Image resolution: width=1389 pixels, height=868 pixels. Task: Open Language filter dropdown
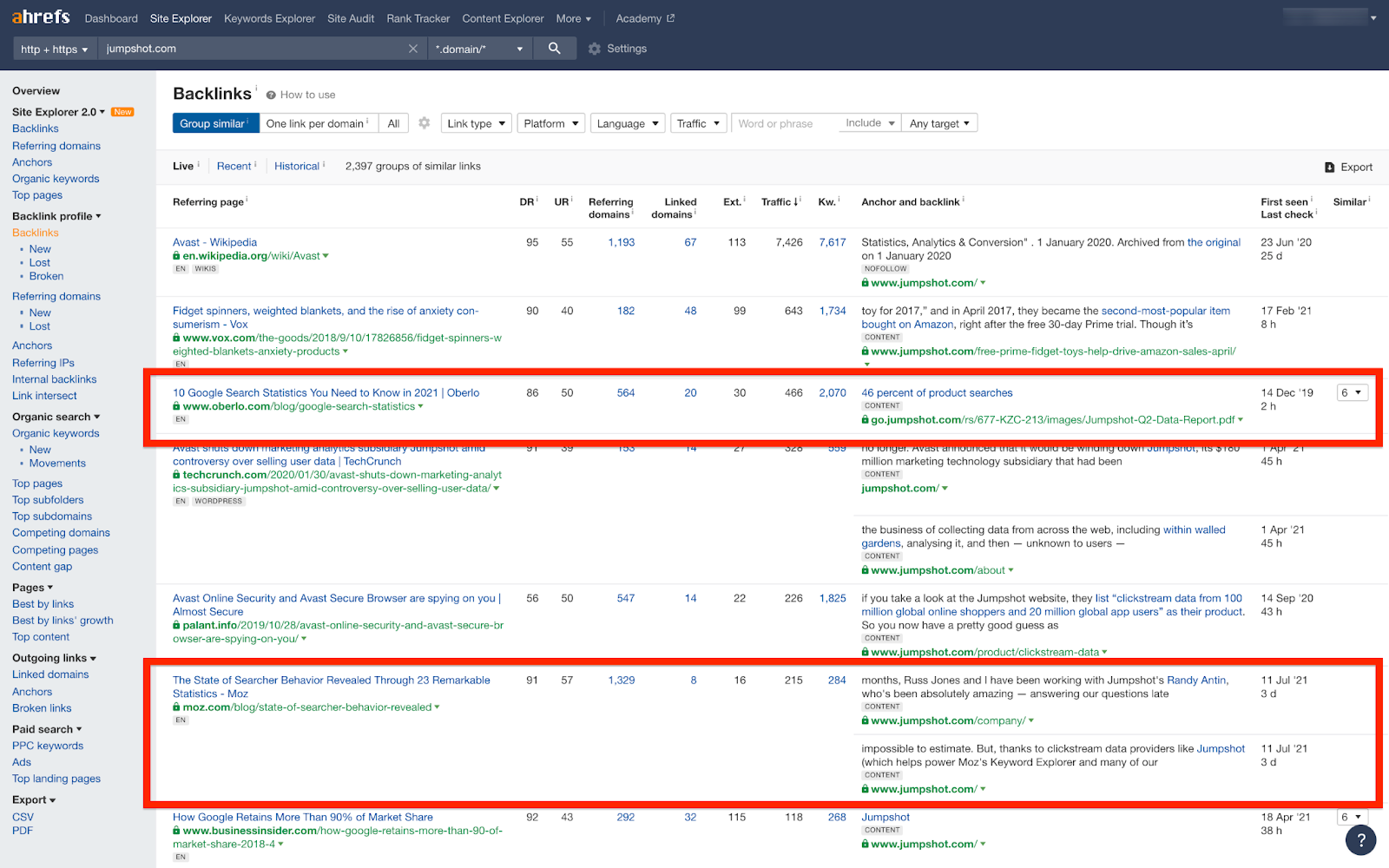pos(628,123)
